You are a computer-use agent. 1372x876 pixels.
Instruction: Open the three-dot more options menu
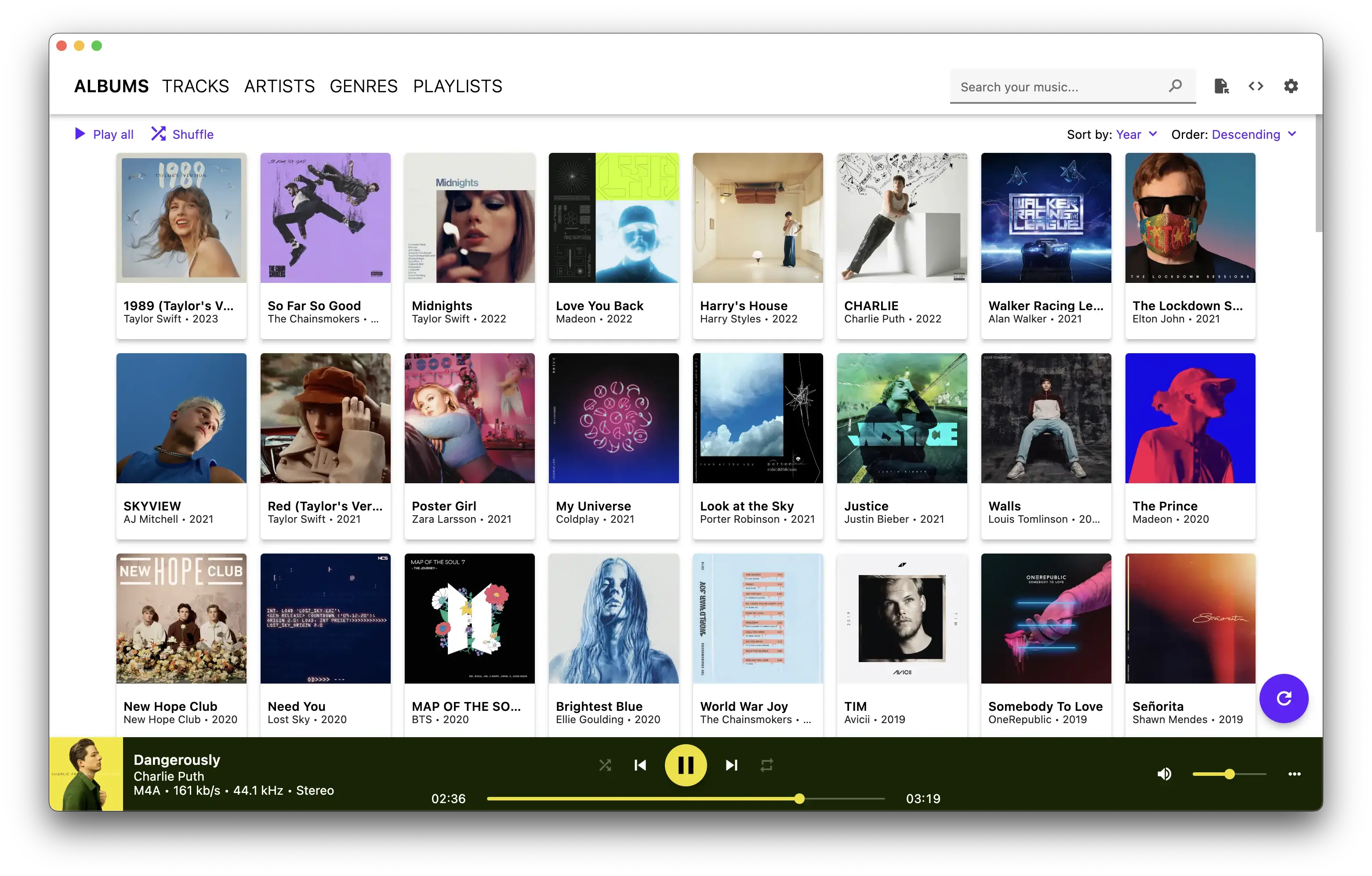(1294, 774)
